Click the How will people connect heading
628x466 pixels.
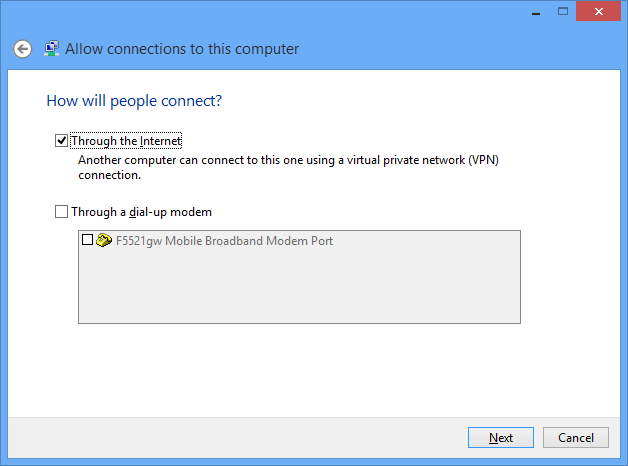pos(134,101)
